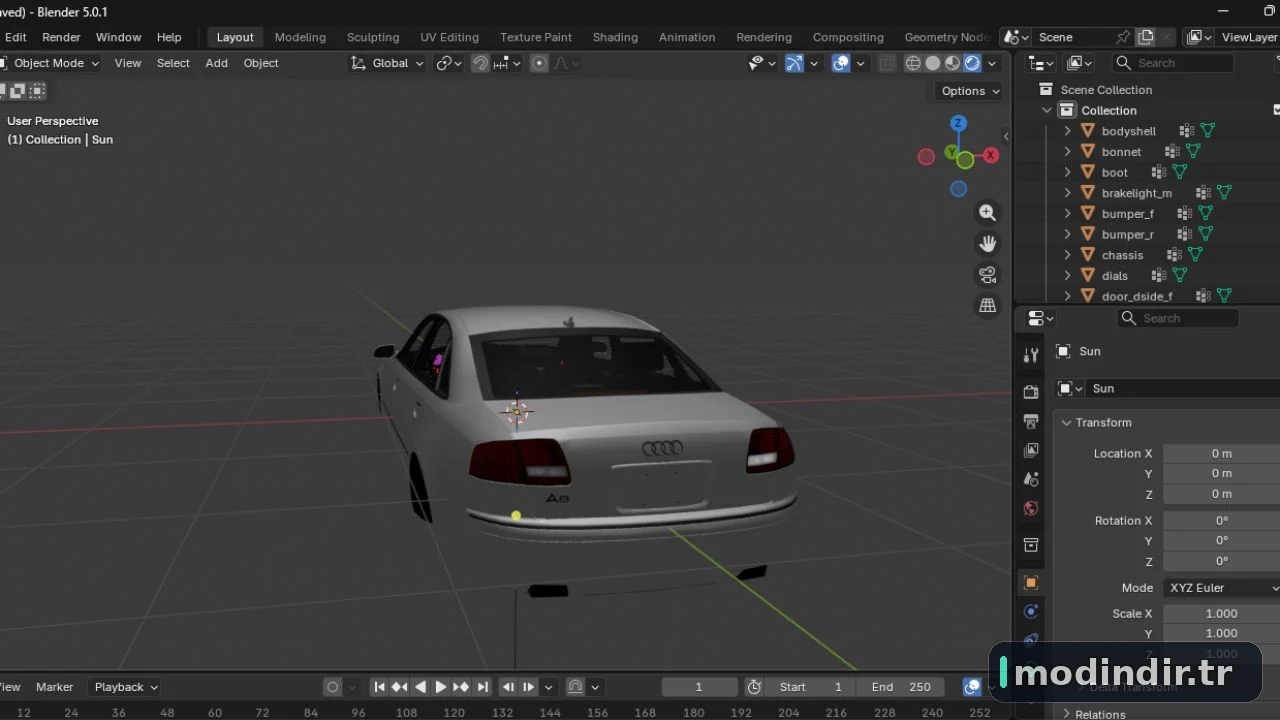This screenshot has width=1280, height=720.
Task: Open the Playback dropdown in timeline
Action: tap(126, 687)
